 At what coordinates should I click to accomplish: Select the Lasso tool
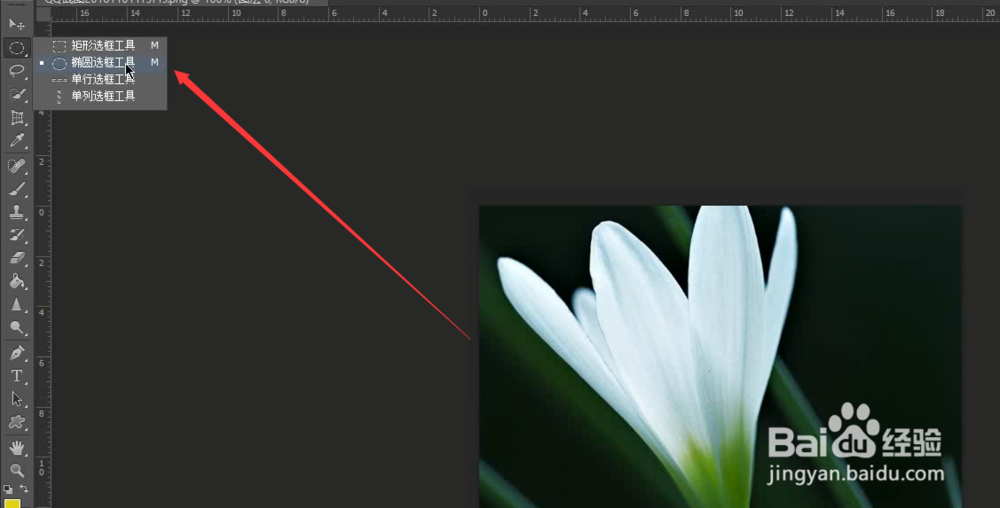17,71
